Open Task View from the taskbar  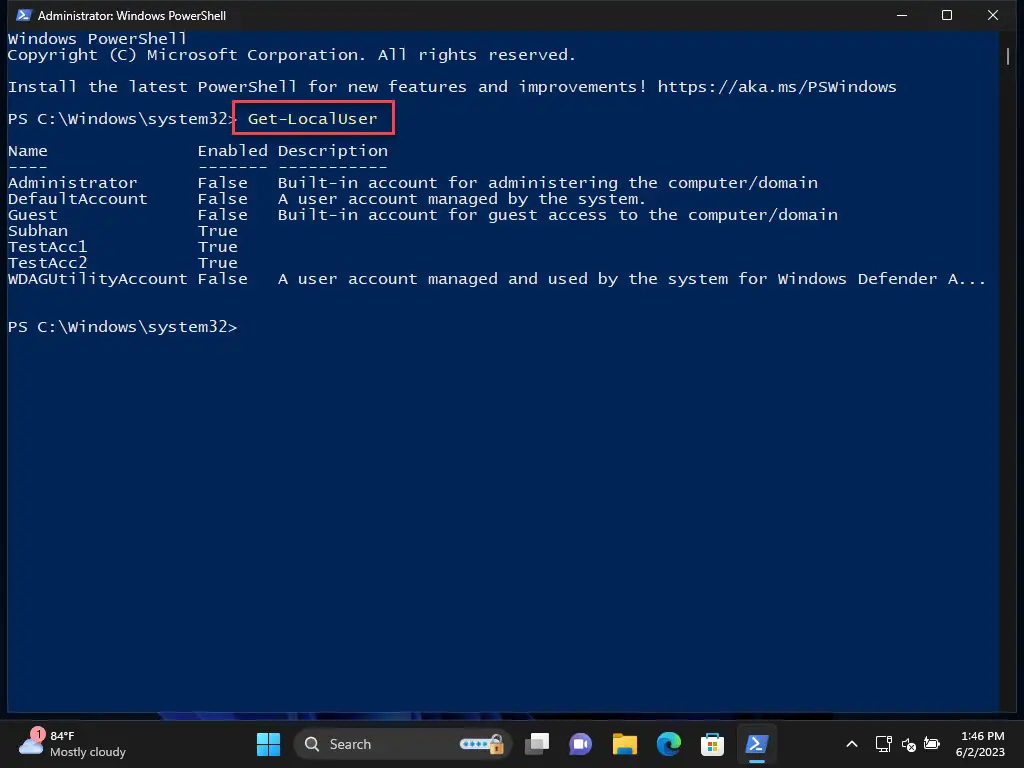(537, 744)
